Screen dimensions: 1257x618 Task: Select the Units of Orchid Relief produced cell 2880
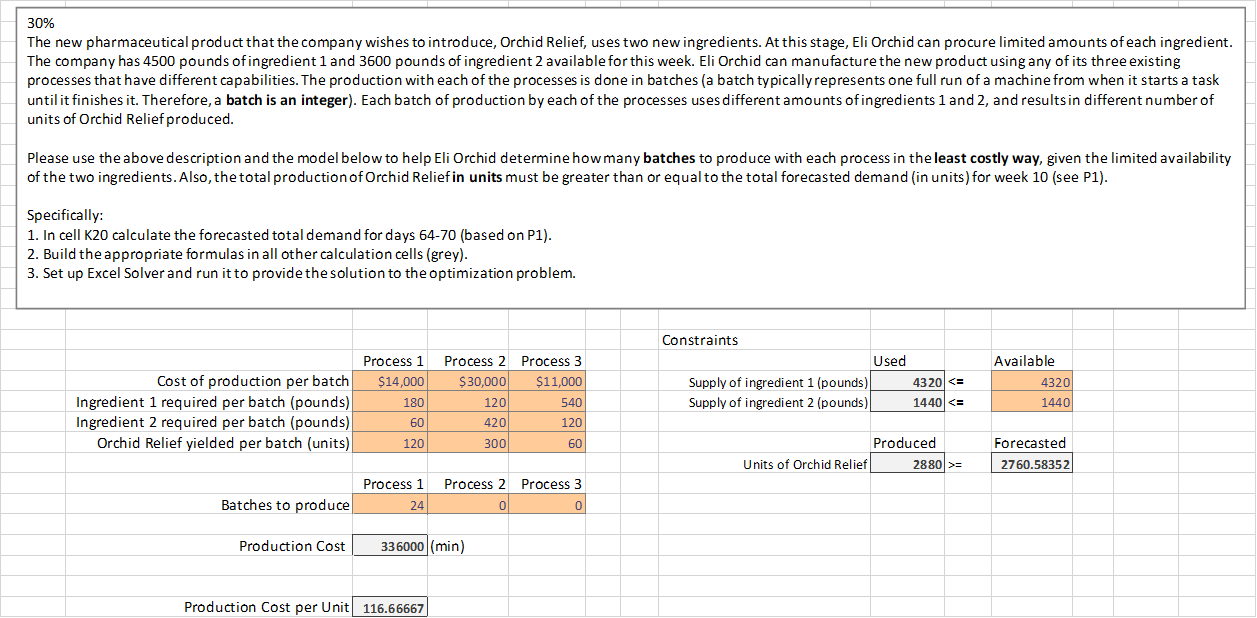(x=907, y=463)
